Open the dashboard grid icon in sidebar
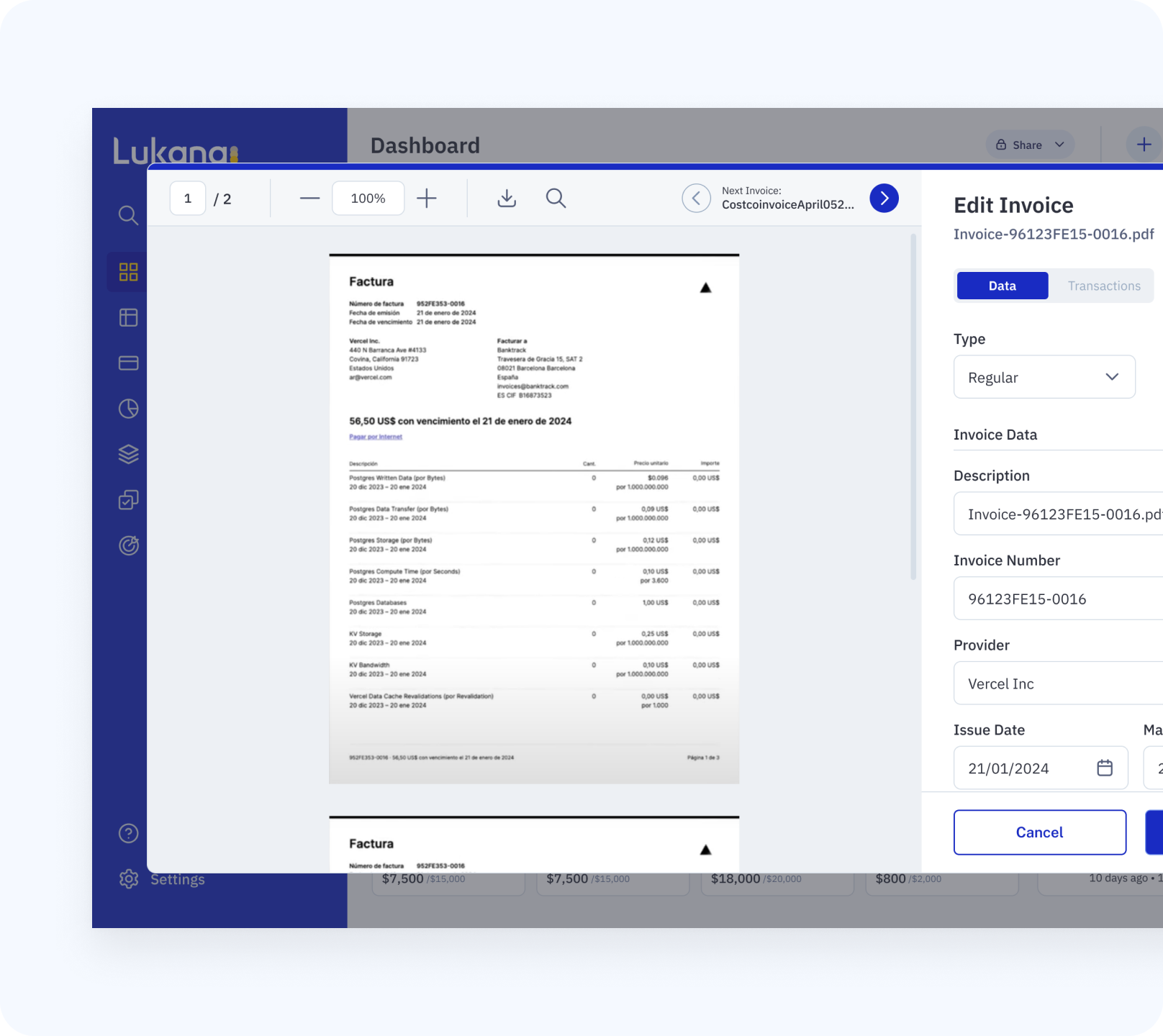 click(128, 272)
